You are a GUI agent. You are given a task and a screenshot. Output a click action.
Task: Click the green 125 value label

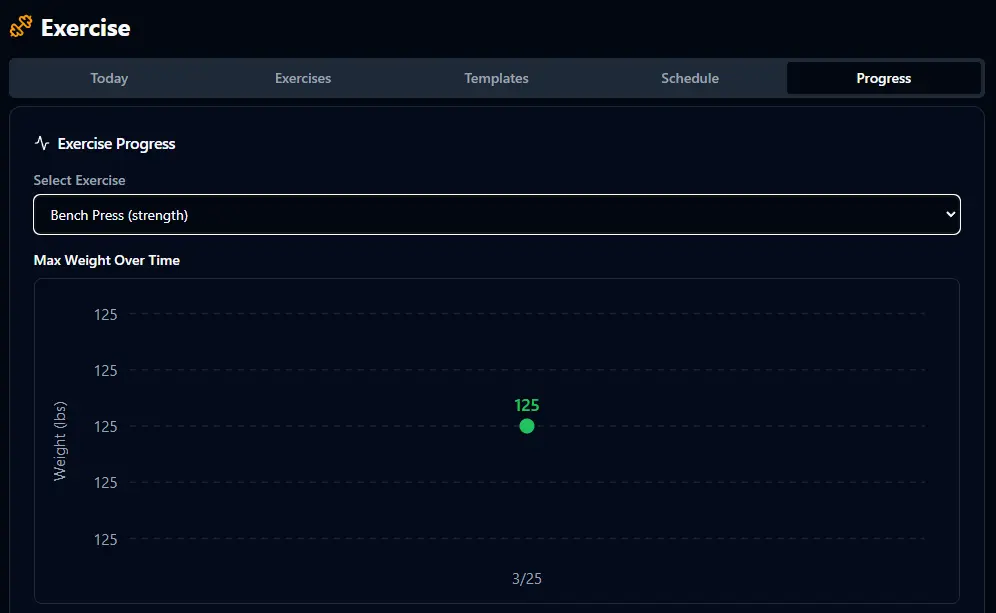527,405
